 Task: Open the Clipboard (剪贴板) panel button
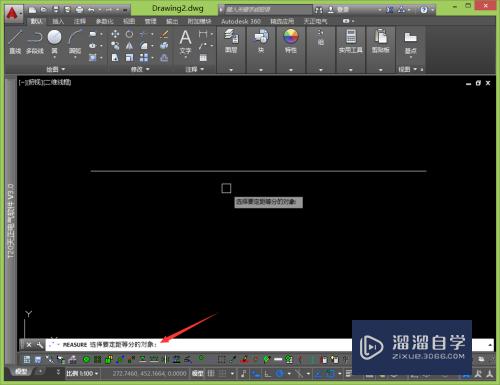(x=380, y=42)
